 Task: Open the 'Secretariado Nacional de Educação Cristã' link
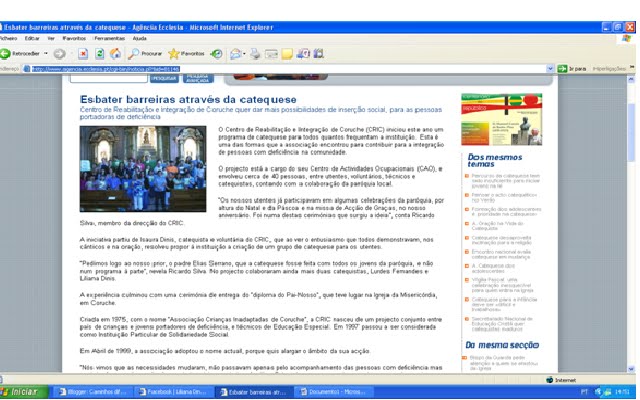coord(502,324)
